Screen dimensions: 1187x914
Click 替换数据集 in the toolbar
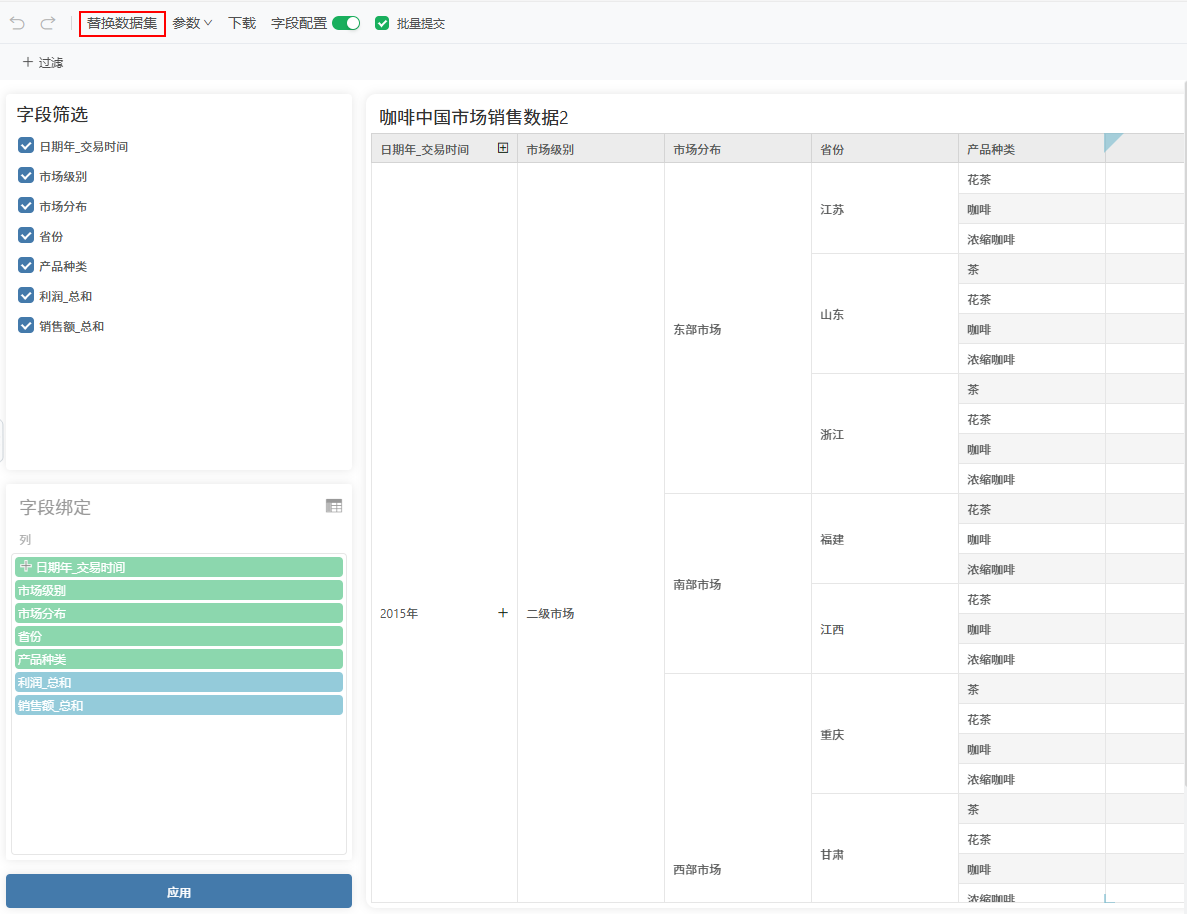122,23
